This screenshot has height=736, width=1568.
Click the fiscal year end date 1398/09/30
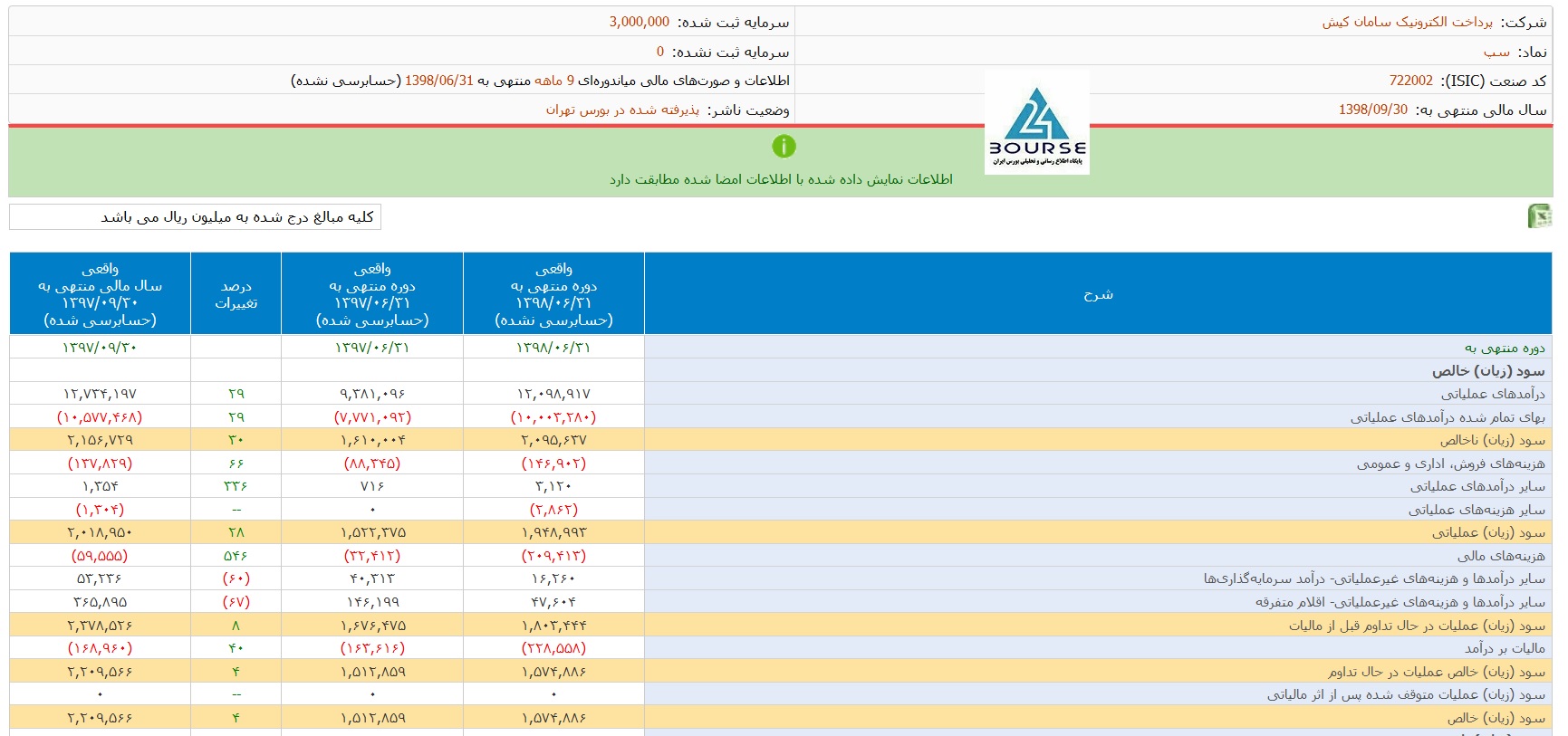click(1372, 110)
